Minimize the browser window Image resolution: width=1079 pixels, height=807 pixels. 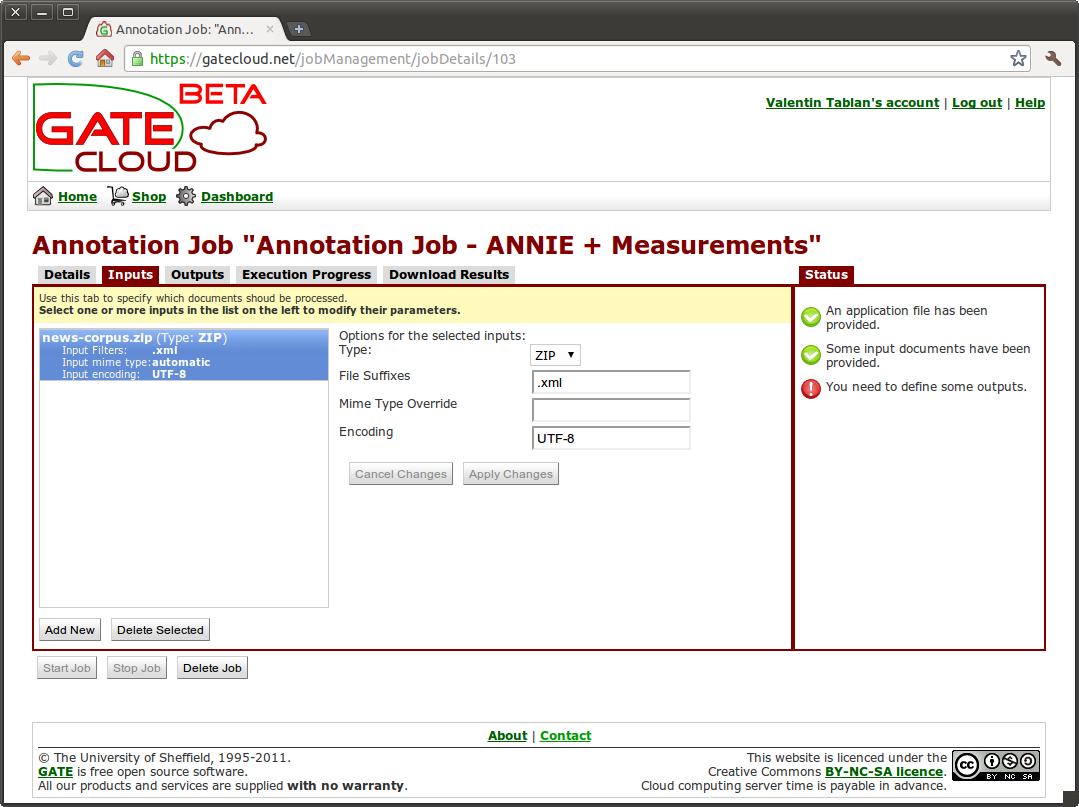41,12
